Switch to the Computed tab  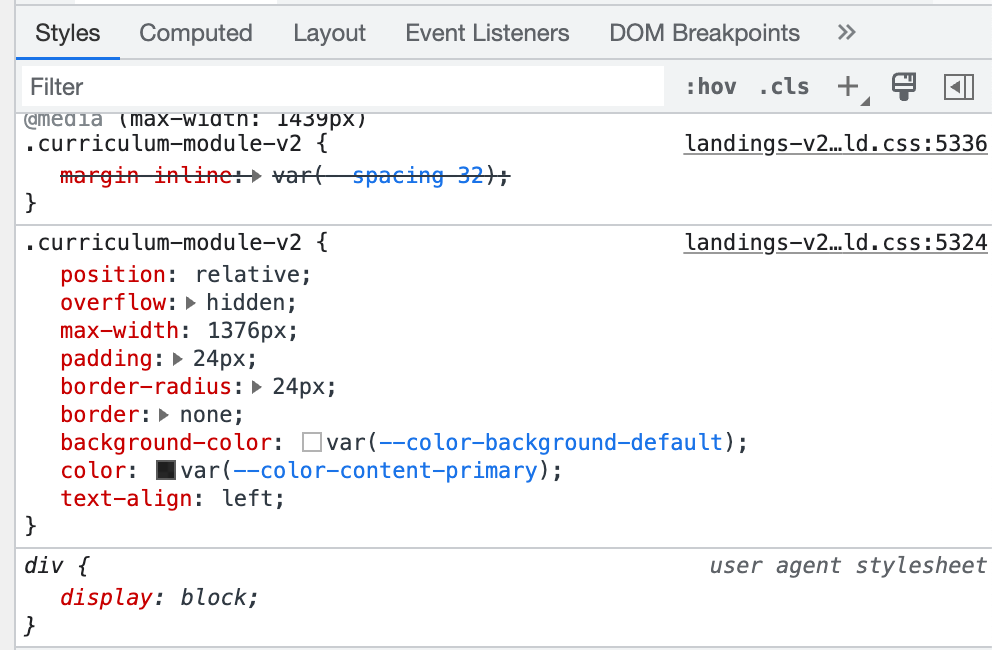pyautogui.click(x=196, y=33)
